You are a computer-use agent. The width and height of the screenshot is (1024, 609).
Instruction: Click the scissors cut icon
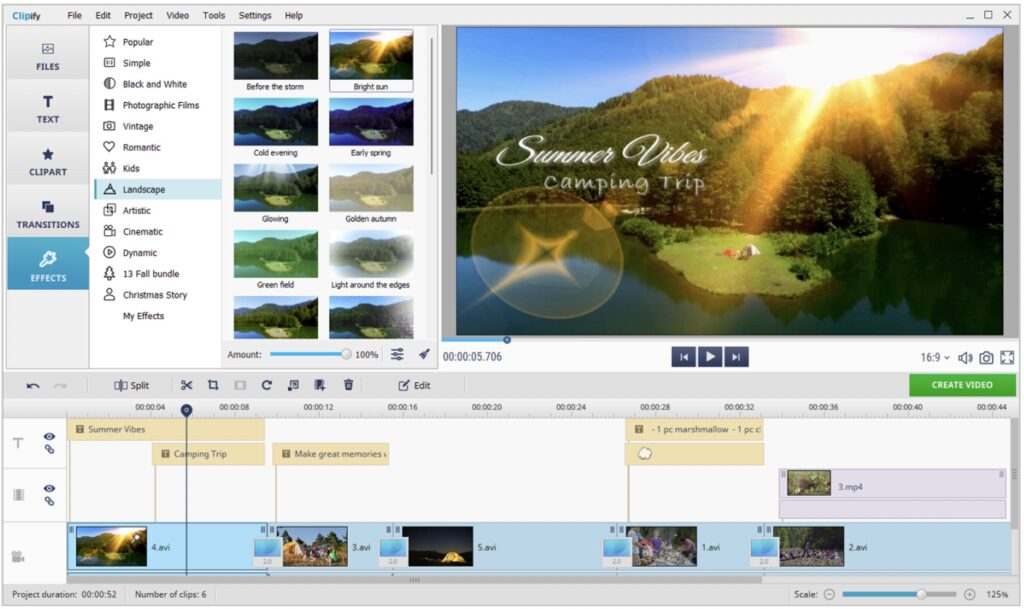[187, 385]
